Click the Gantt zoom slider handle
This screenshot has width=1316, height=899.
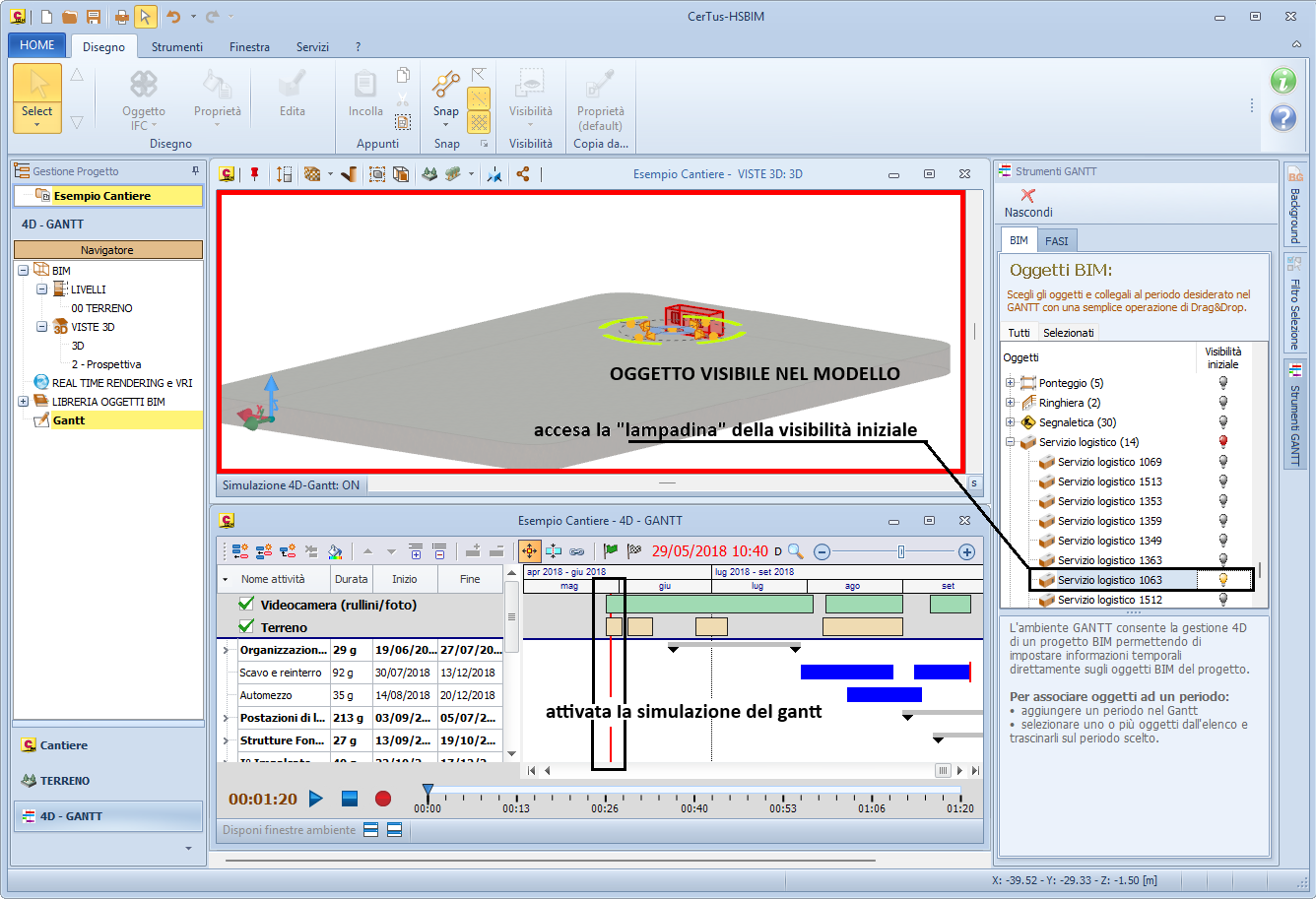[x=900, y=551]
